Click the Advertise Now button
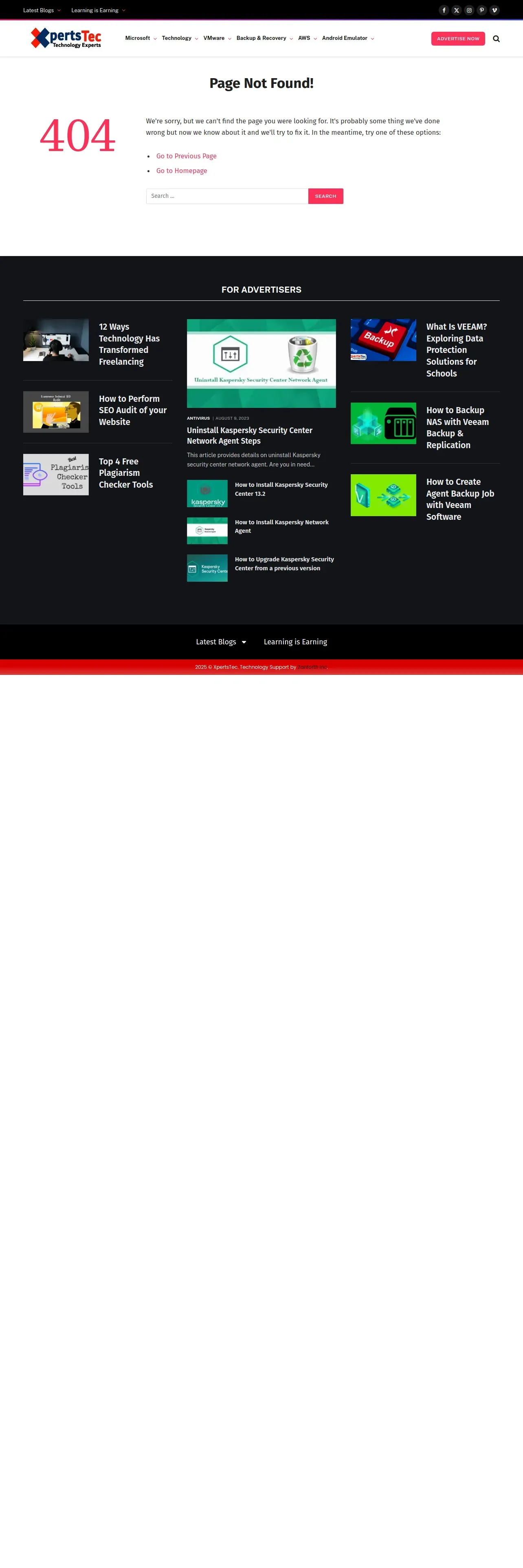523x1568 pixels. (x=458, y=38)
